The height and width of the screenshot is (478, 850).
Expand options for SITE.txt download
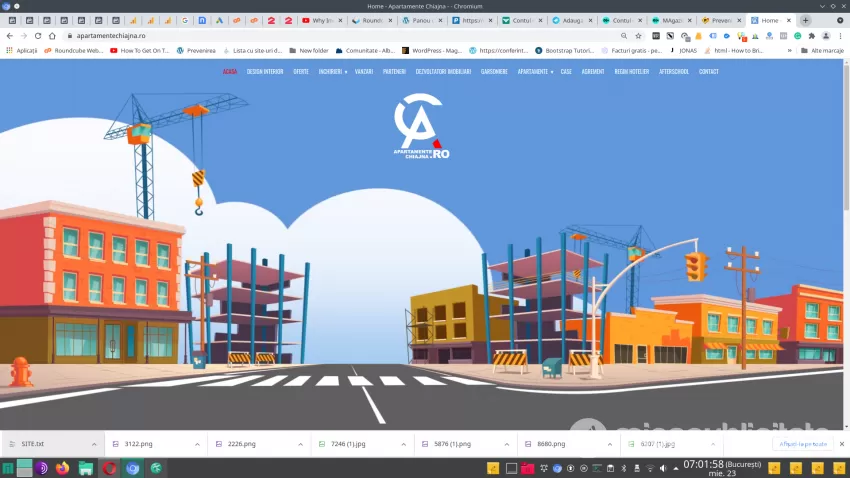coord(94,444)
